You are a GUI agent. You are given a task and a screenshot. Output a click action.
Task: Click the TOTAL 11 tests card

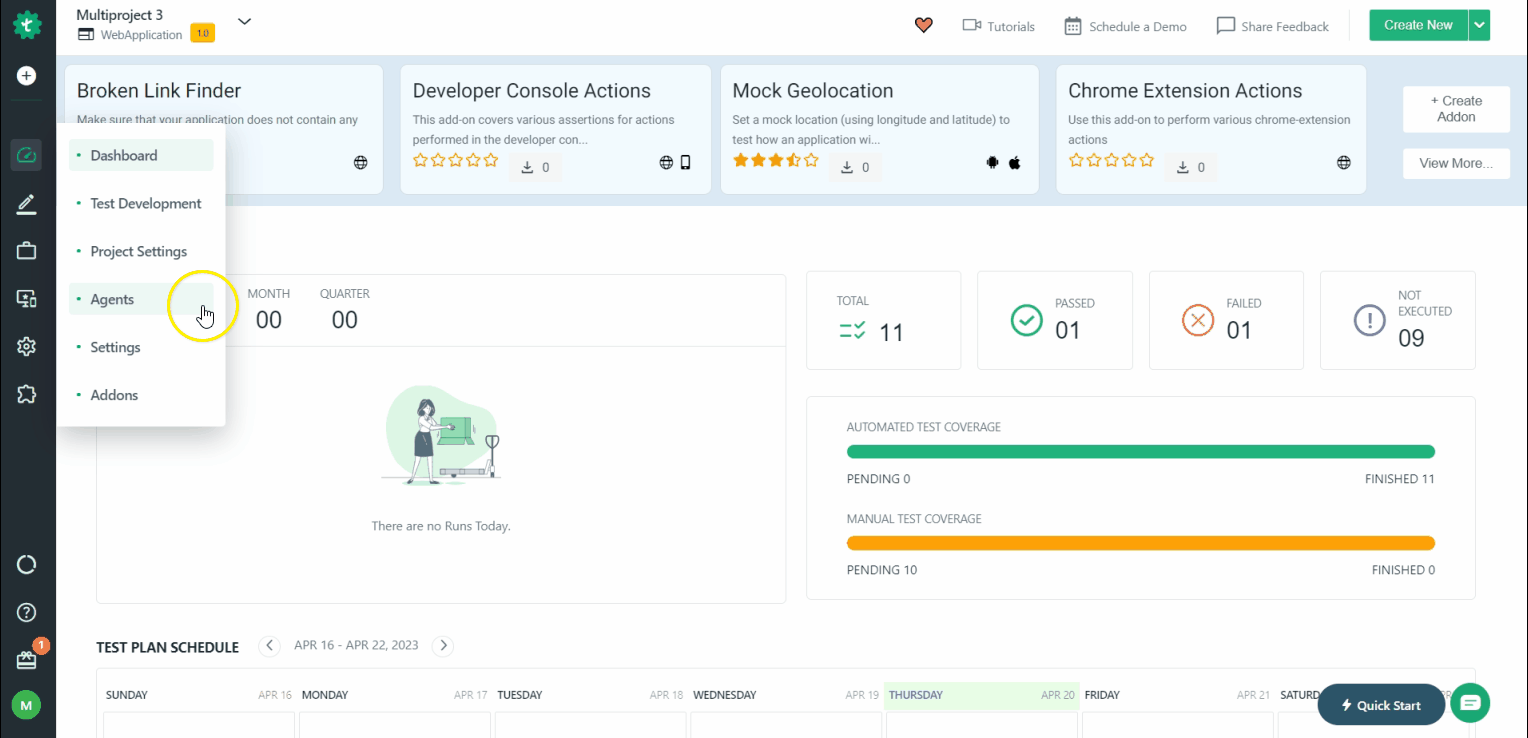coord(883,320)
